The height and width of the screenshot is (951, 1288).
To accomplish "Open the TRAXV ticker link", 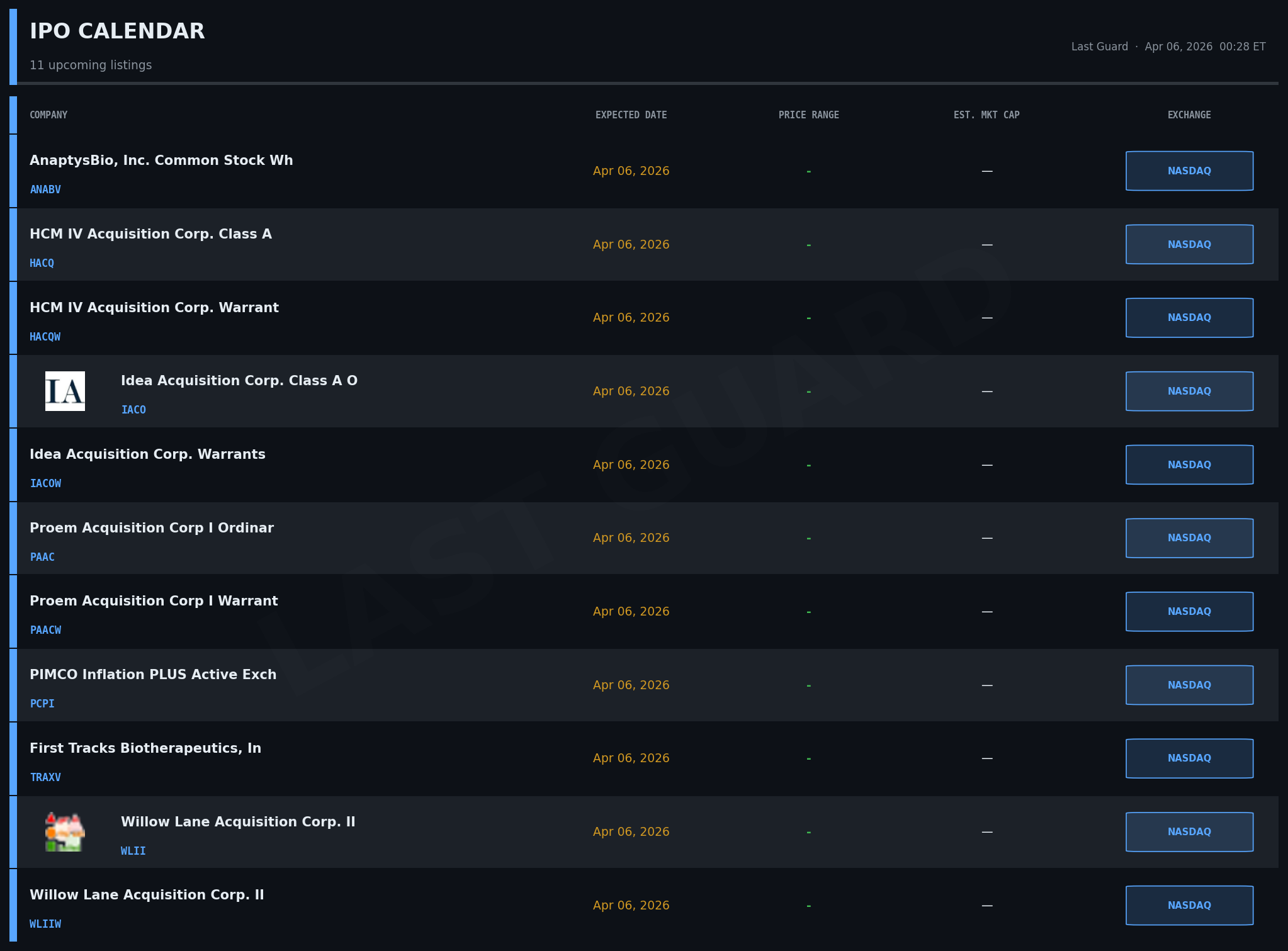I will click(45, 777).
